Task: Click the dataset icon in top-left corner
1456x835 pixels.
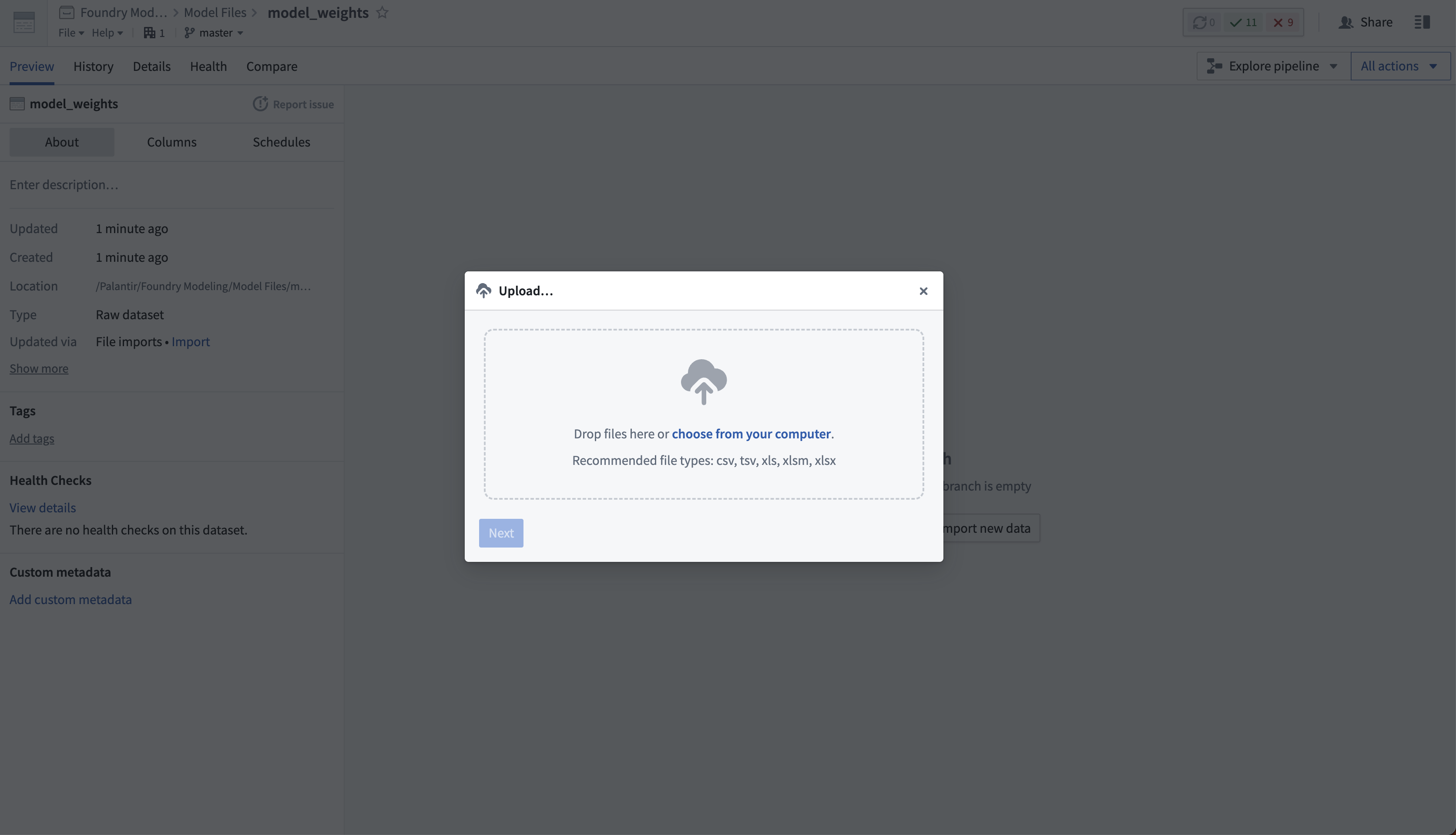Action: [x=23, y=22]
